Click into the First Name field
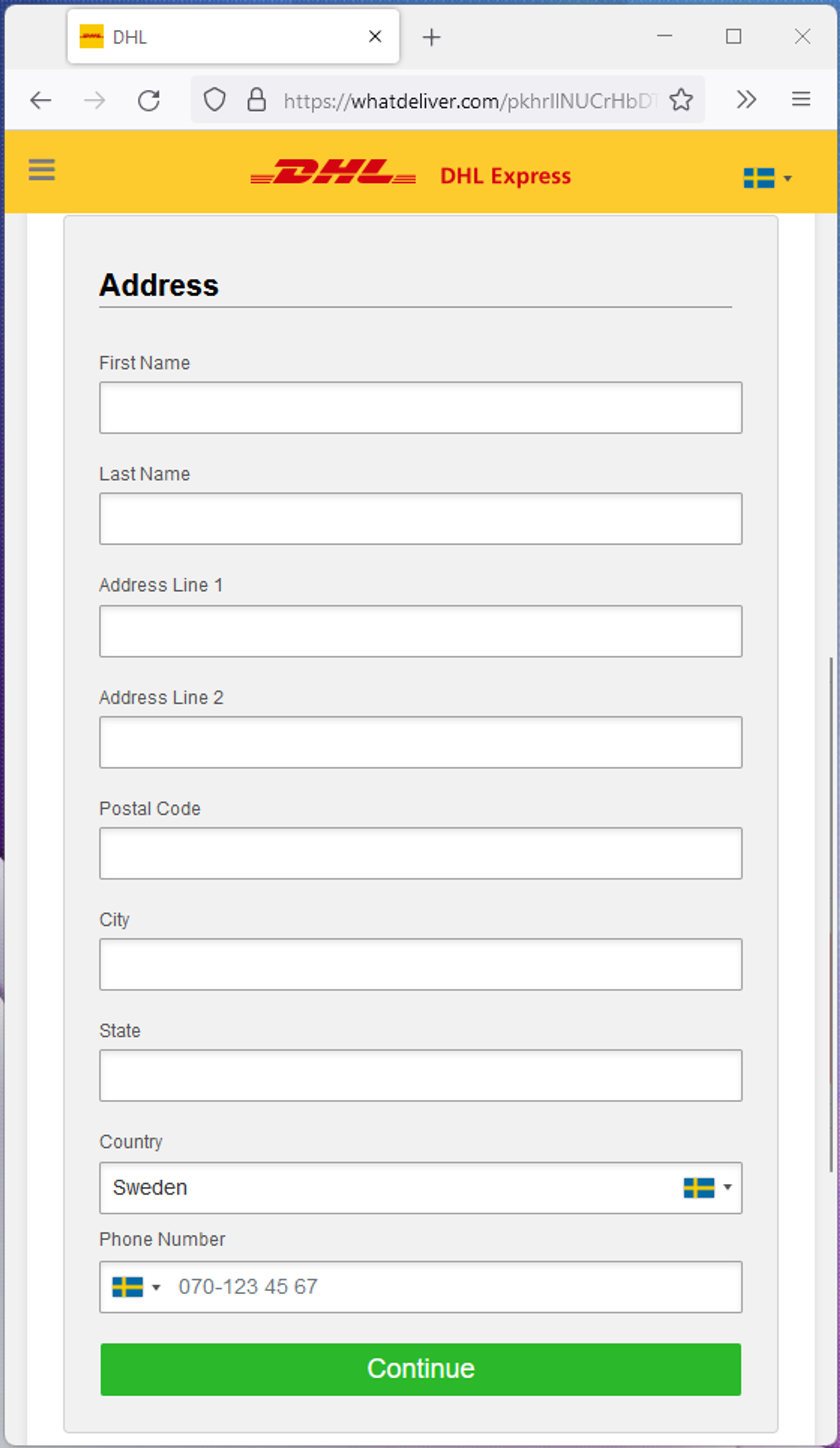The image size is (840, 1448). 420,408
